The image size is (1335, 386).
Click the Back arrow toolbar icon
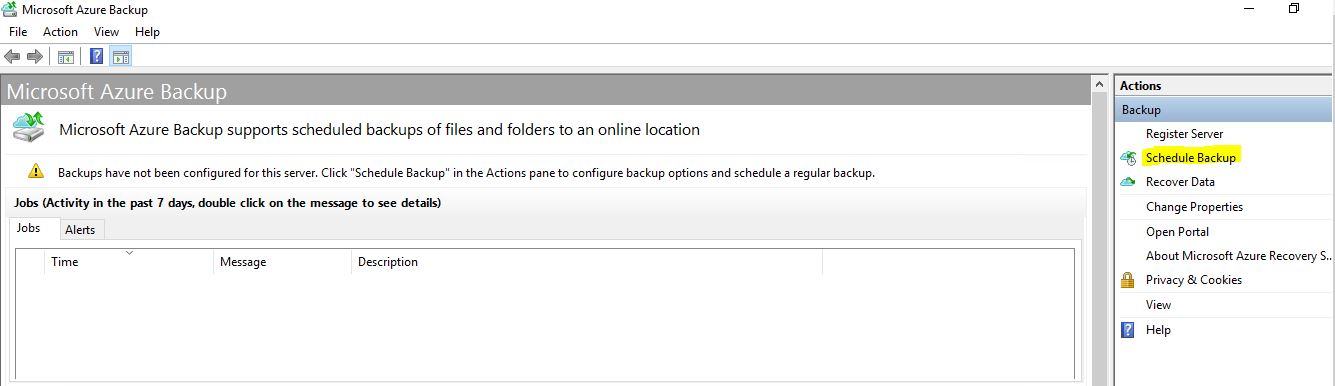[13, 56]
